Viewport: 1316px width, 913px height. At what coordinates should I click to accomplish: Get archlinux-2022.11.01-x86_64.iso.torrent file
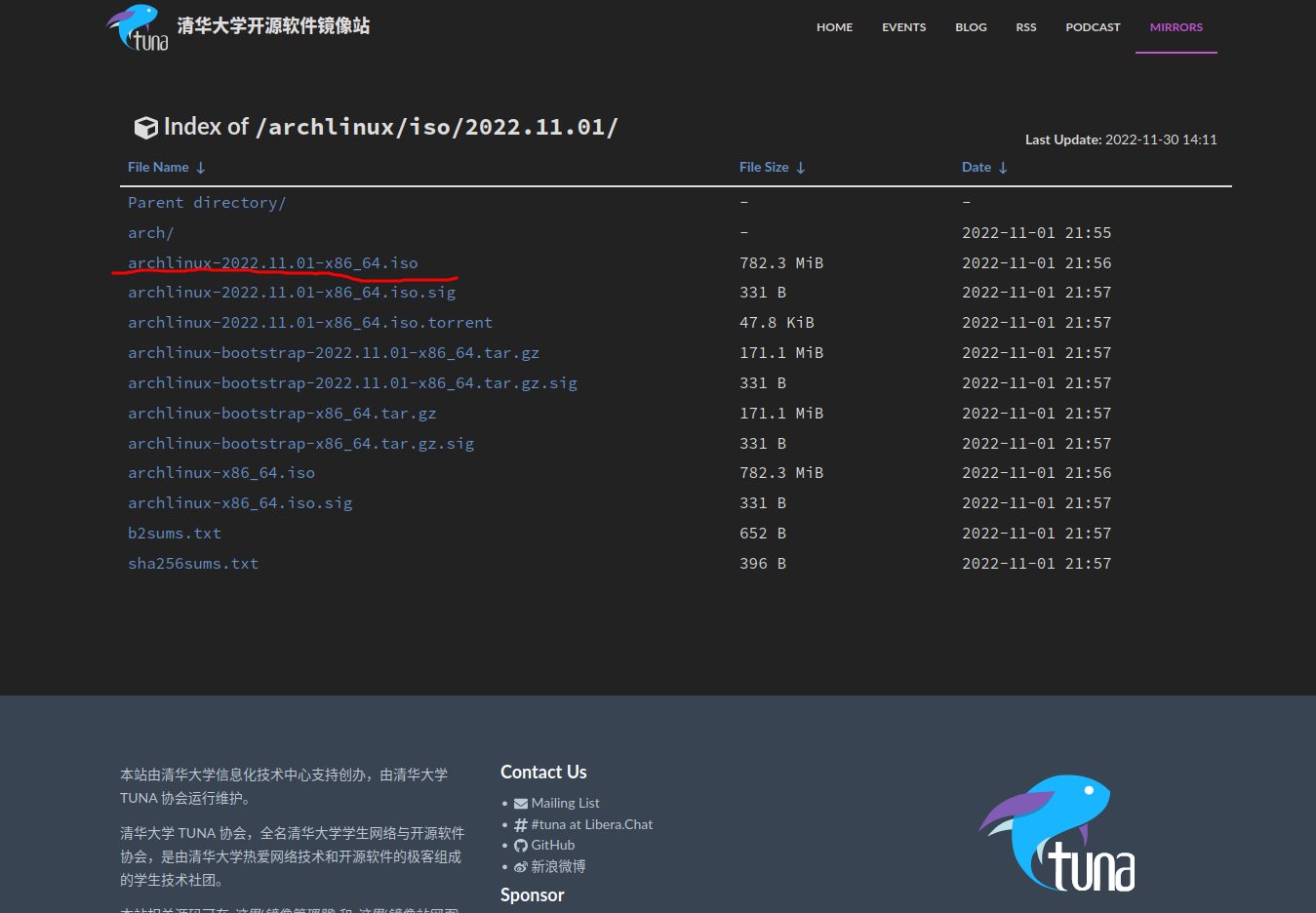[310, 323]
